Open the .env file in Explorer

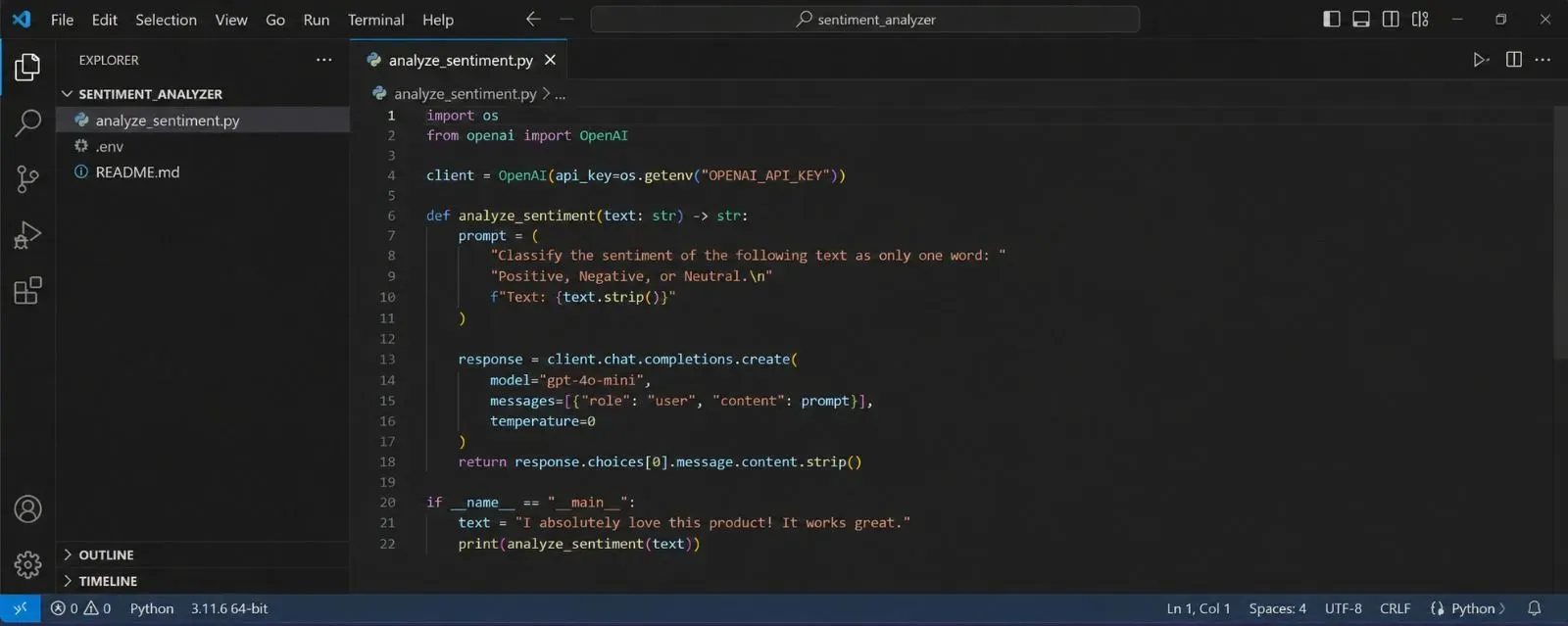[203, 146]
